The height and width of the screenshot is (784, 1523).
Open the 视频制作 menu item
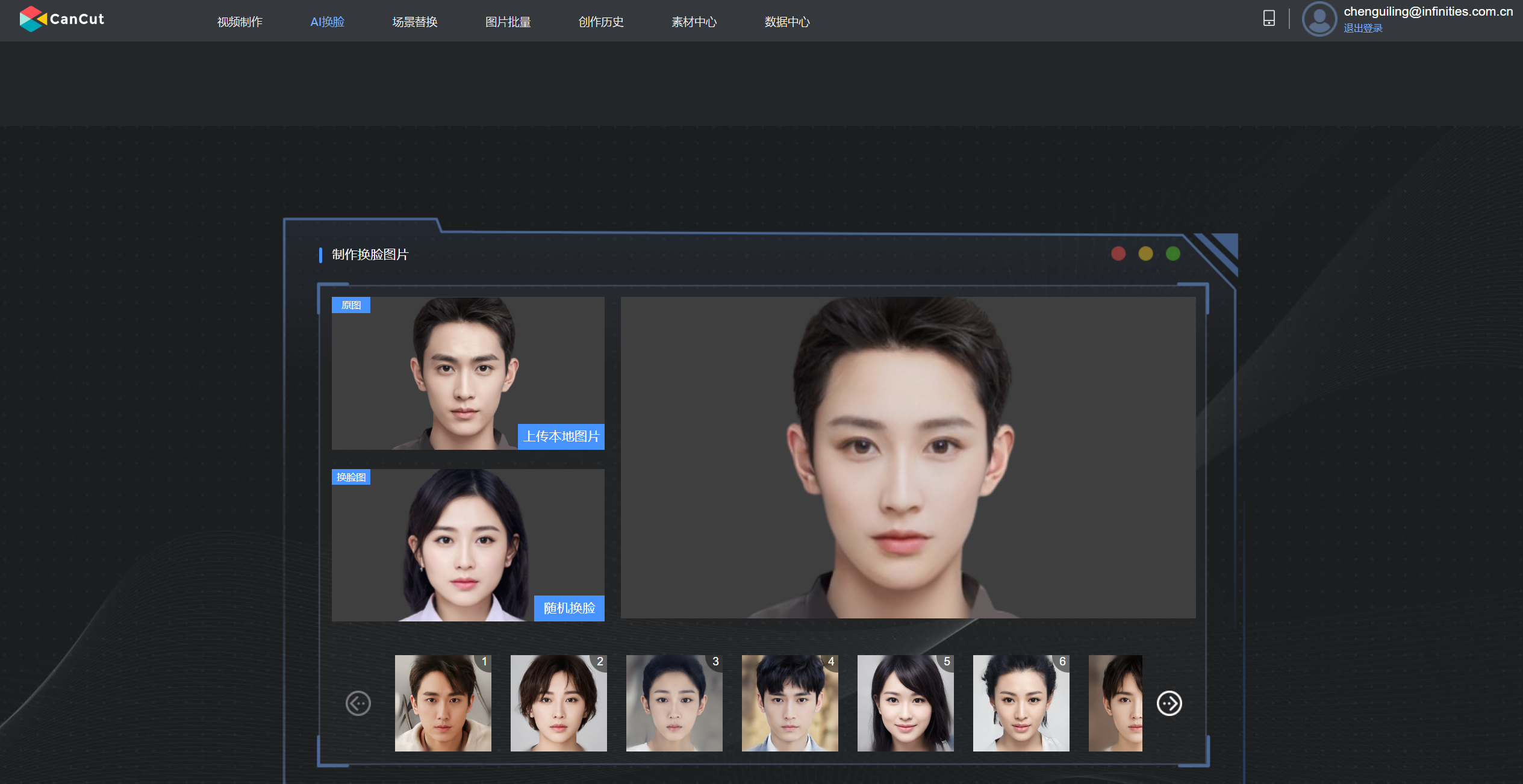point(240,22)
